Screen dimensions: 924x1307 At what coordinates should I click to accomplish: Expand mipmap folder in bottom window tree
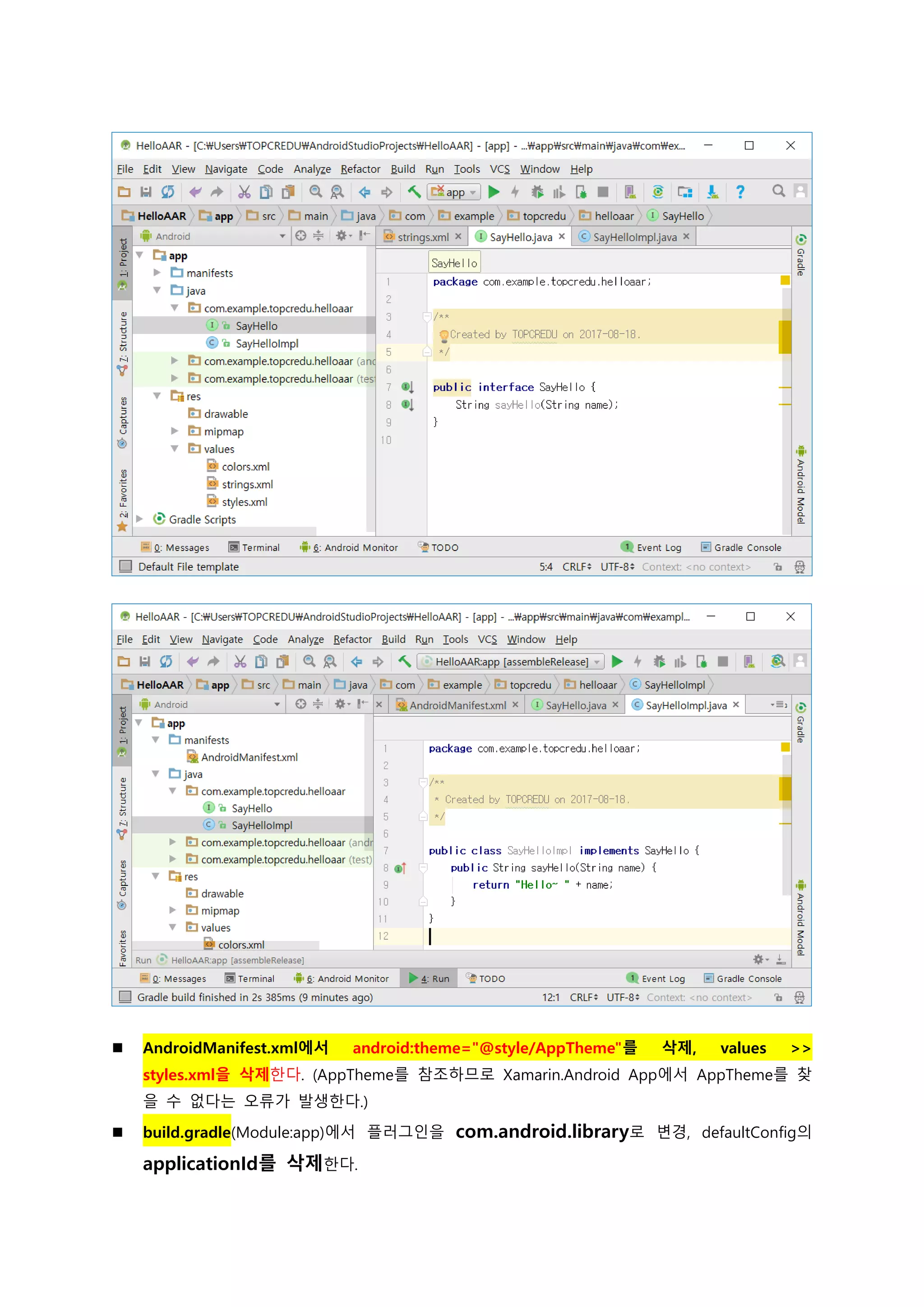(172, 910)
